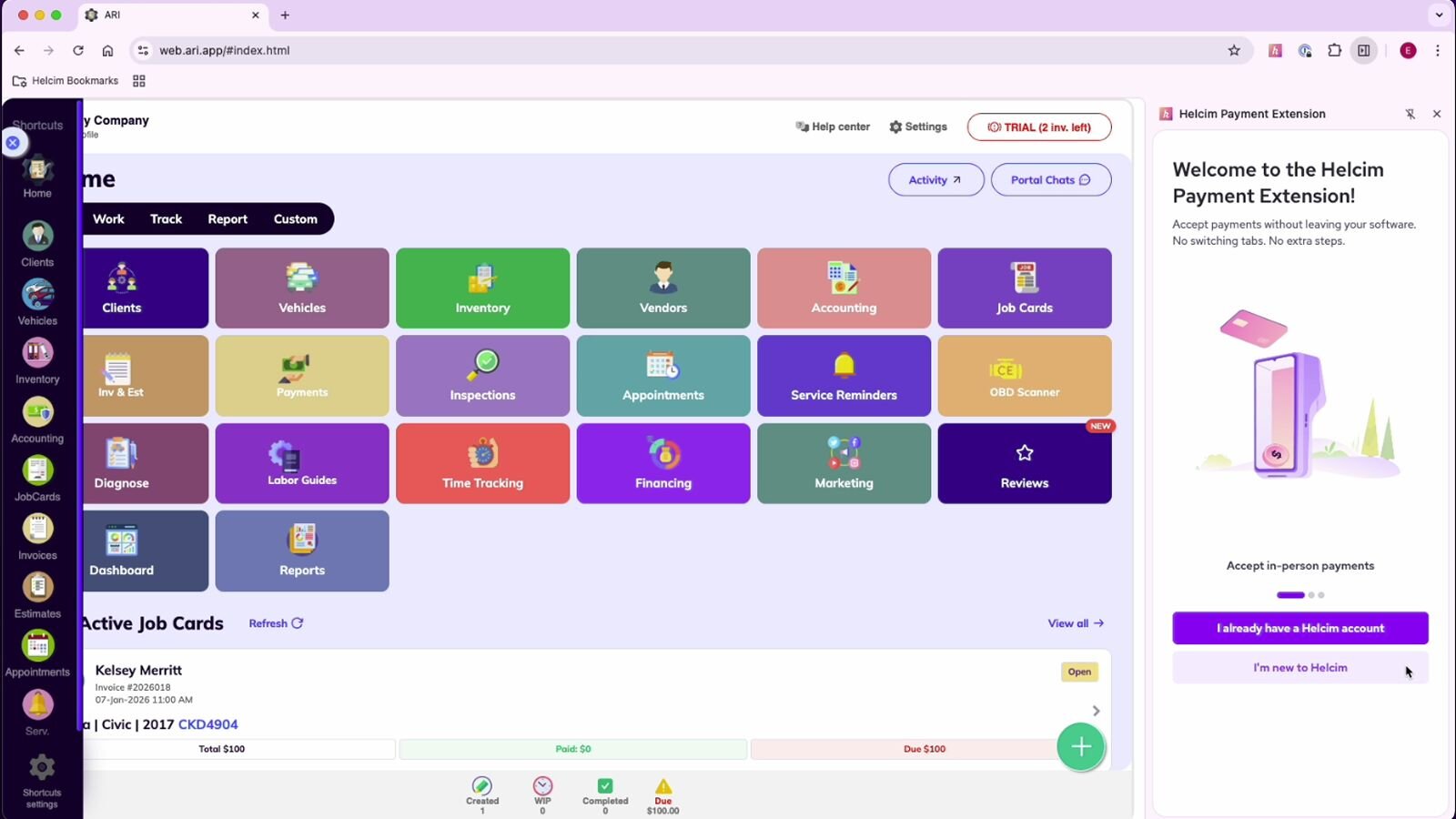
Task: Unpin the Helcim Payment Extension panel
Action: pyautogui.click(x=1410, y=114)
